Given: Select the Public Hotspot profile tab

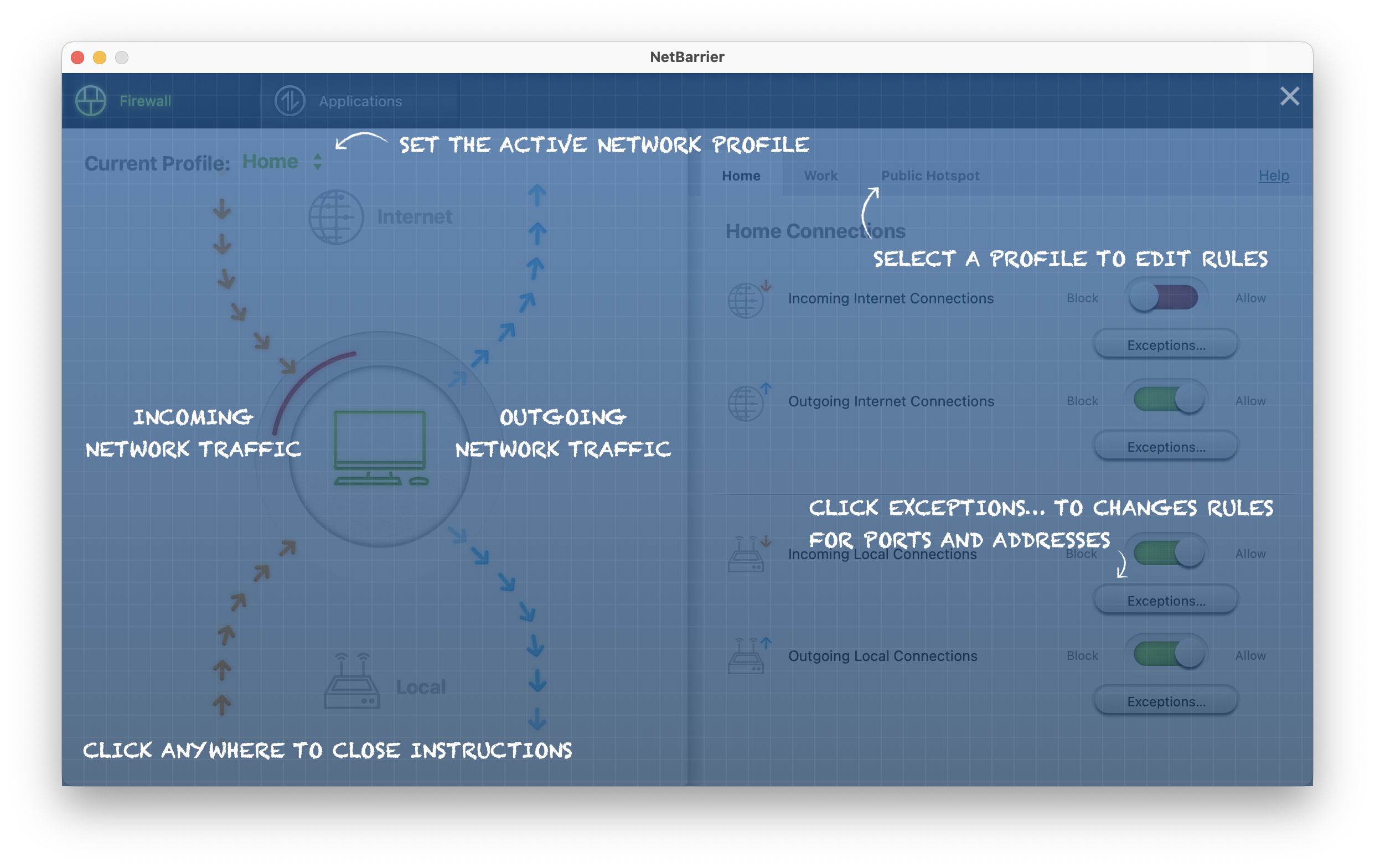Looking at the screenshot, I should click(x=929, y=176).
